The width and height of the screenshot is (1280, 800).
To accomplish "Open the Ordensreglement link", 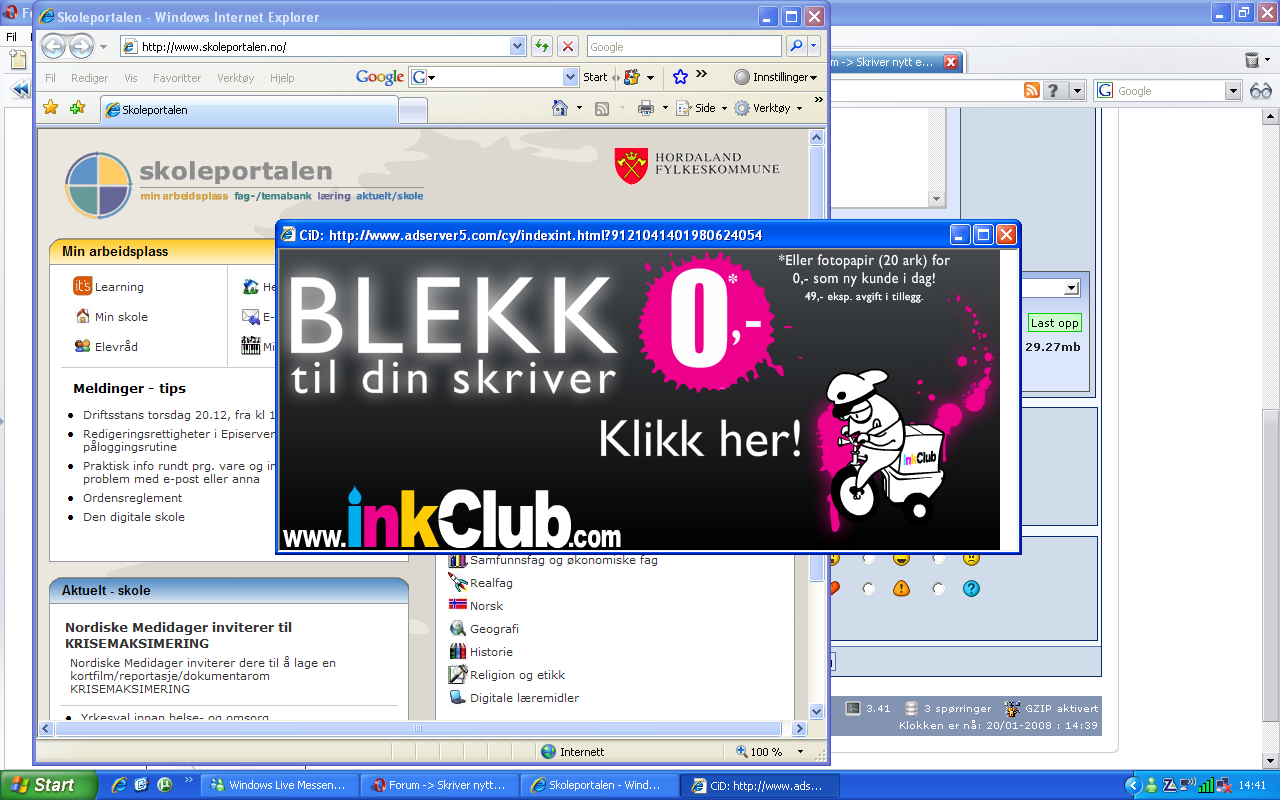I will coord(132,498).
